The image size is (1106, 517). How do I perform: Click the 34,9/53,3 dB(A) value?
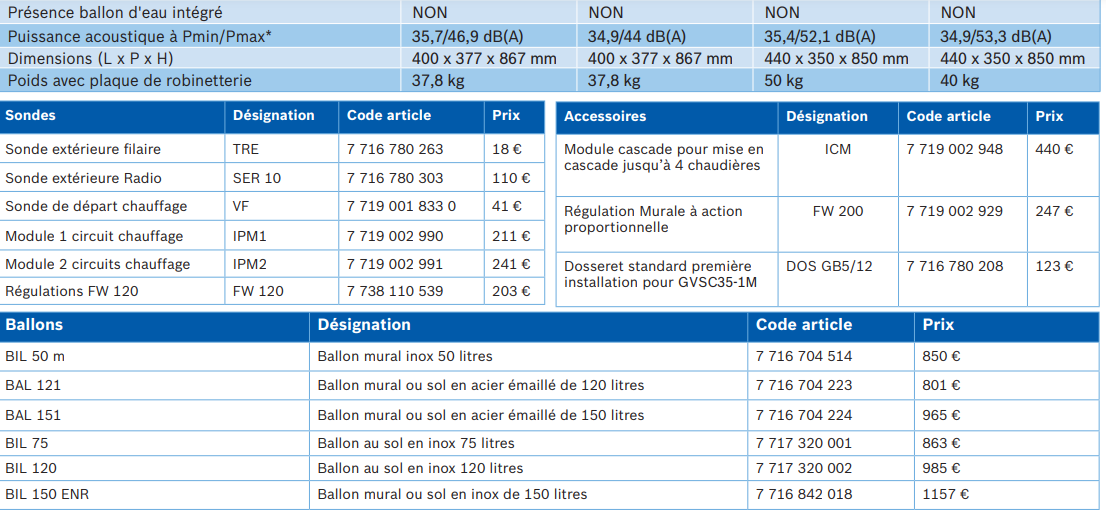(996, 36)
